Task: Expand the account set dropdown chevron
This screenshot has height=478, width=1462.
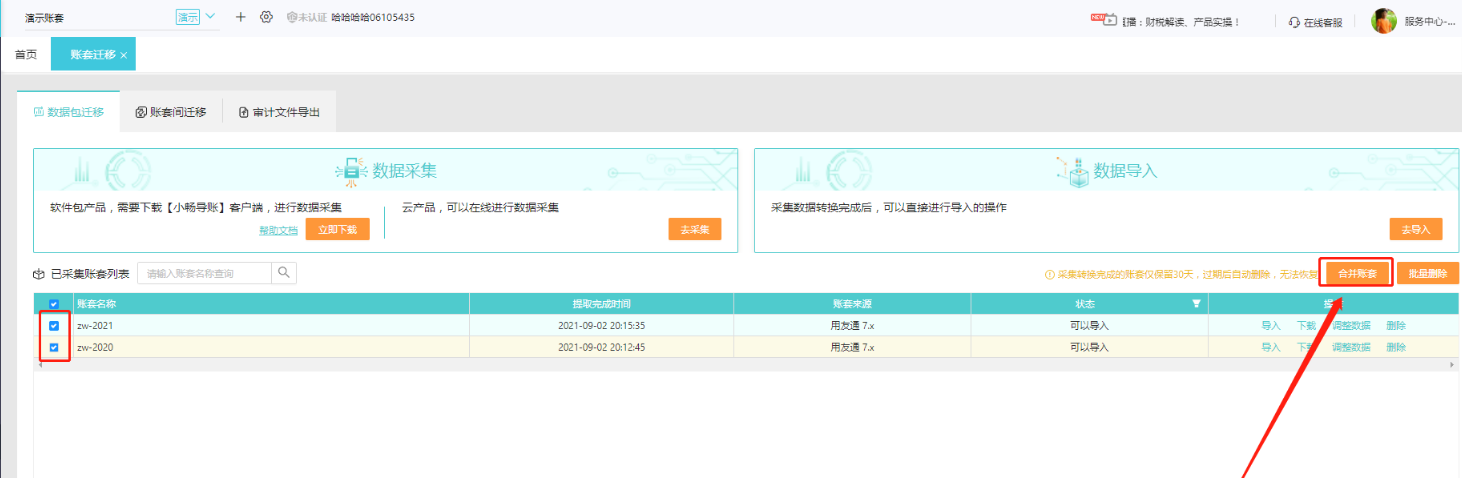Action: coord(211,17)
